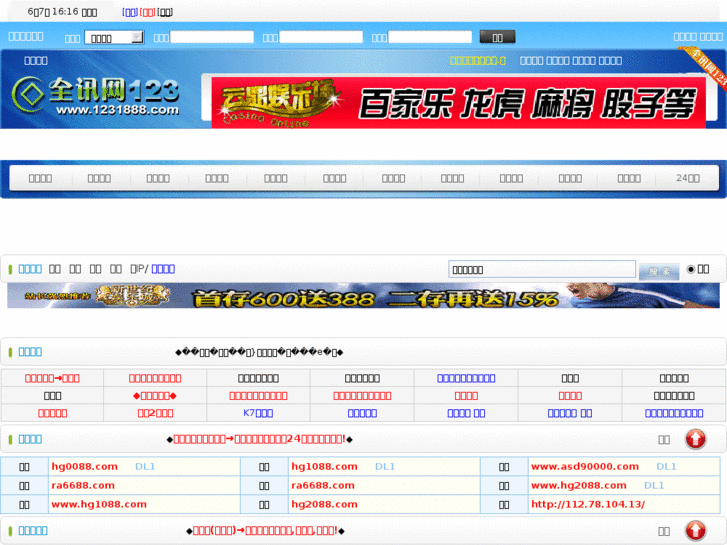Open the http://112.78.104.13/ link
The image size is (727, 545).
588,505
